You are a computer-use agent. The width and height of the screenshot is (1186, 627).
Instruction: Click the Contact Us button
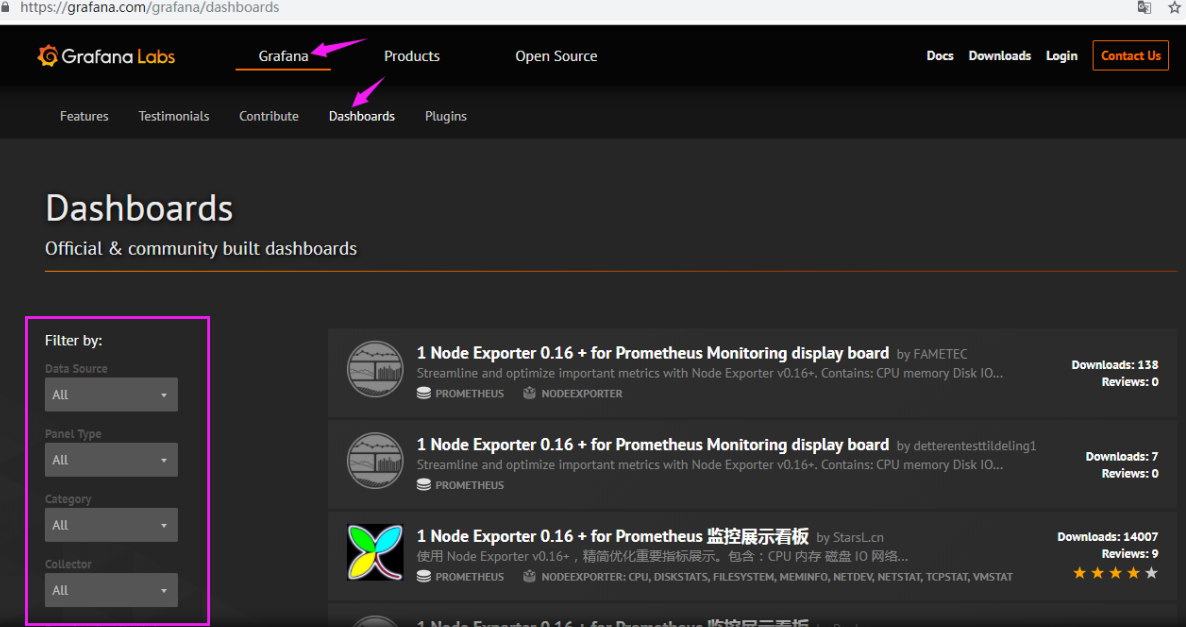point(1130,56)
